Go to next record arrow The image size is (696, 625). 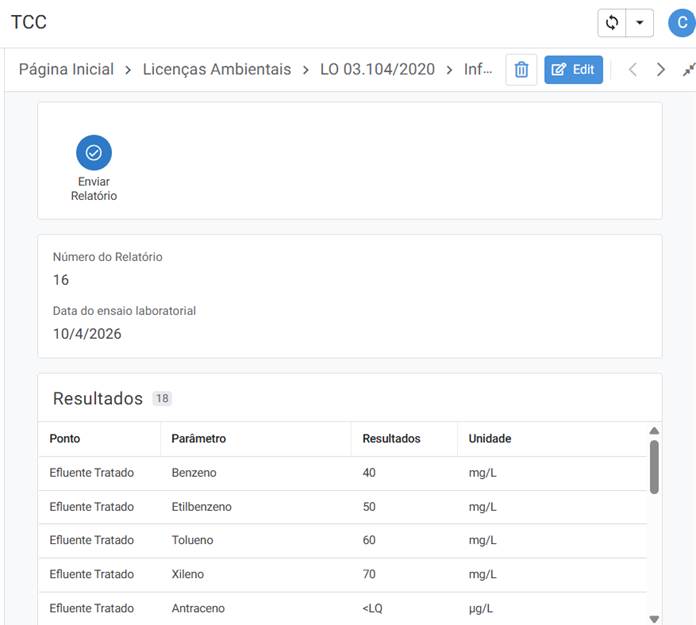(660, 70)
